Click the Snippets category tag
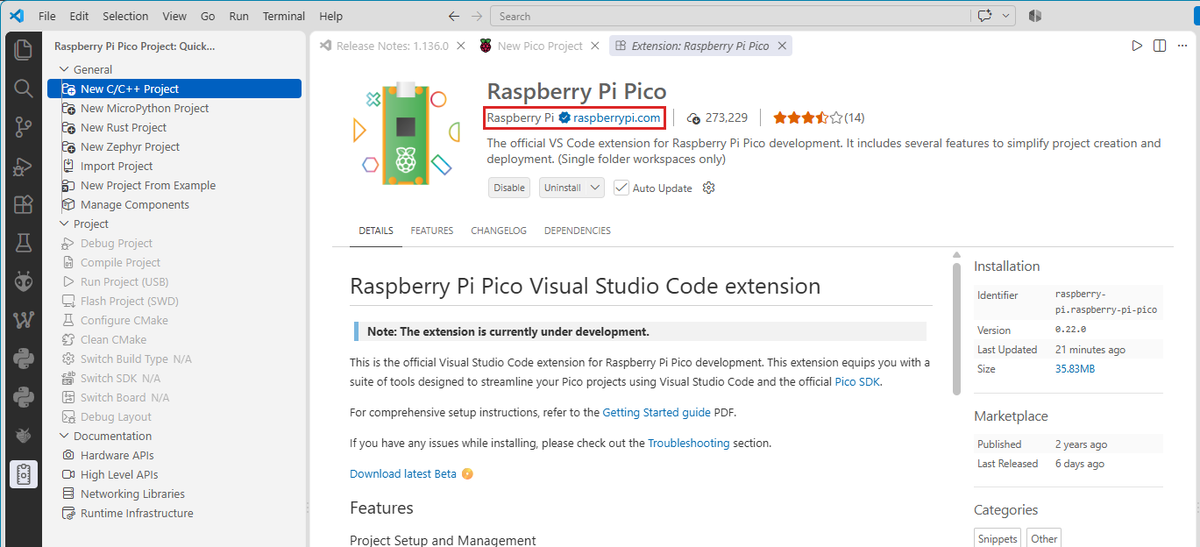This screenshot has width=1200, height=547. 998,538
